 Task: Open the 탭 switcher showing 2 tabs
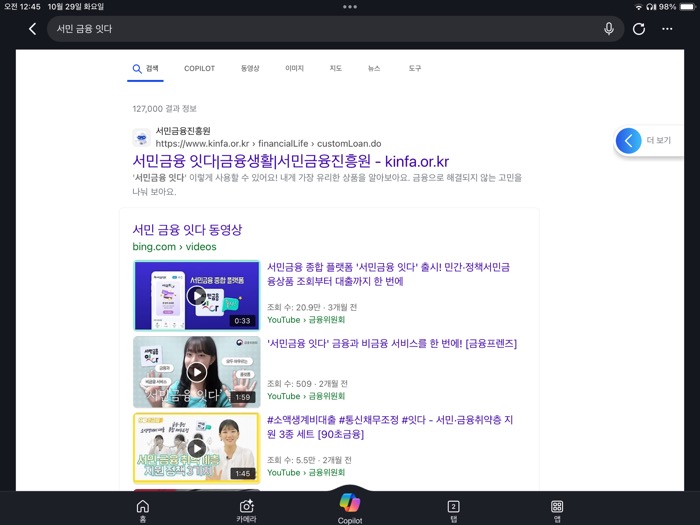453,511
